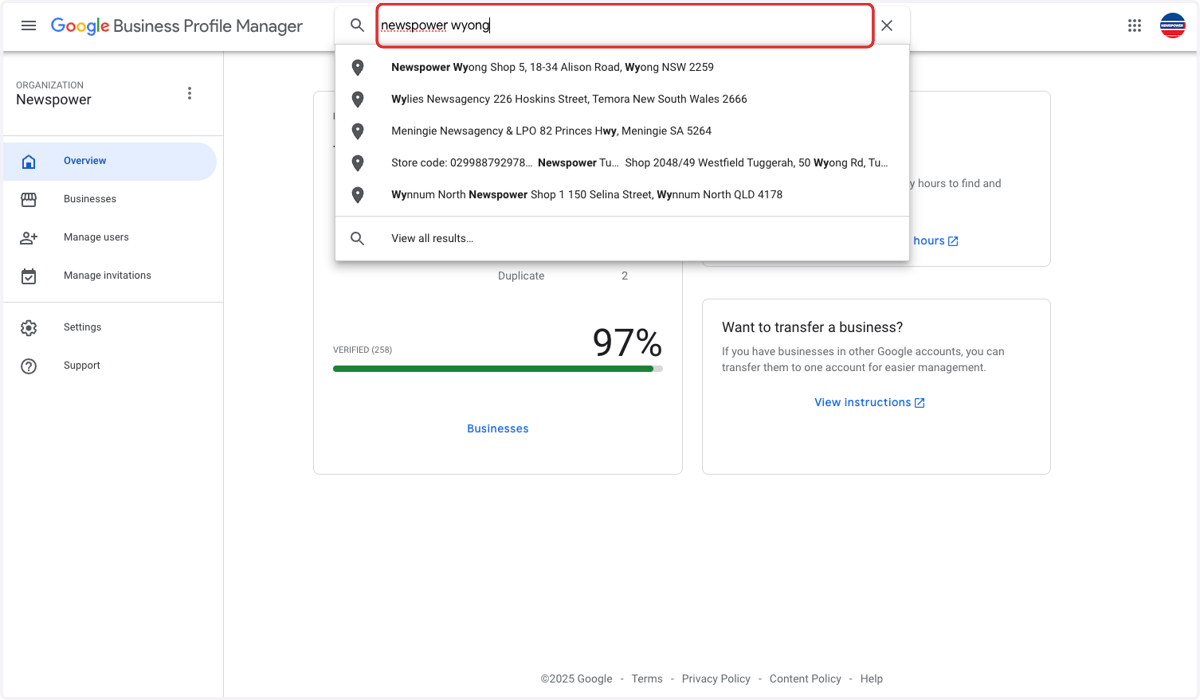Click the green verified progress bar
The image size is (1200, 700).
pyautogui.click(x=497, y=369)
